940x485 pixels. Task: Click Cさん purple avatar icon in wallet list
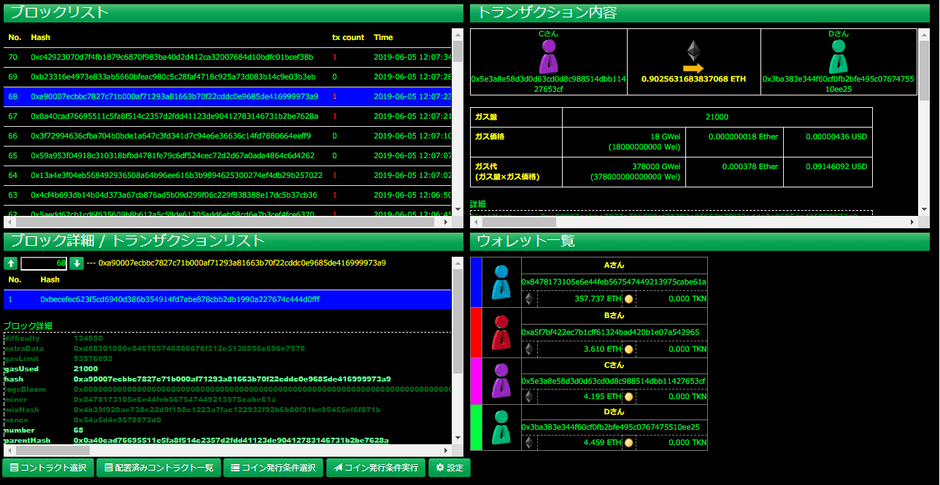coord(501,381)
